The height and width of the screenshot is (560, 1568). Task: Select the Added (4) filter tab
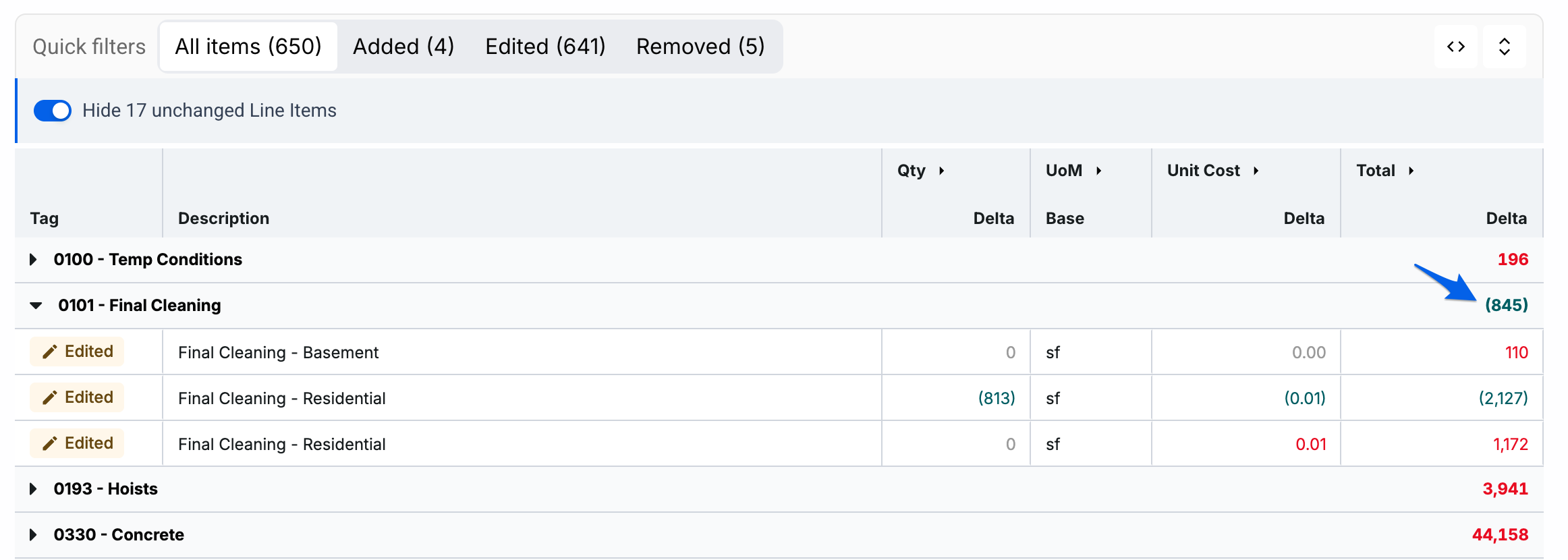[403, 47]
